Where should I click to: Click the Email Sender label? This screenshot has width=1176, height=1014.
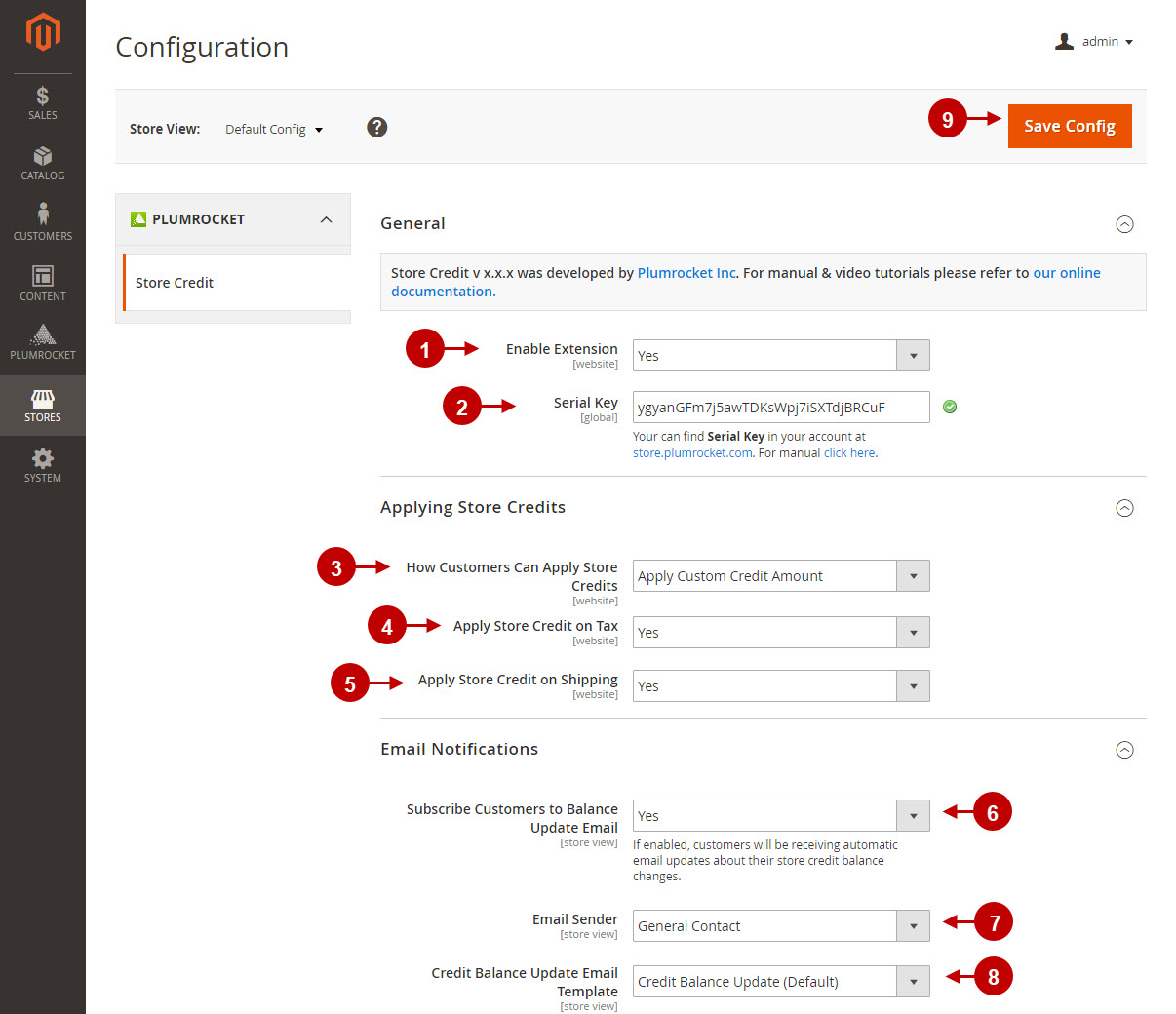click(x=575, y=919)
